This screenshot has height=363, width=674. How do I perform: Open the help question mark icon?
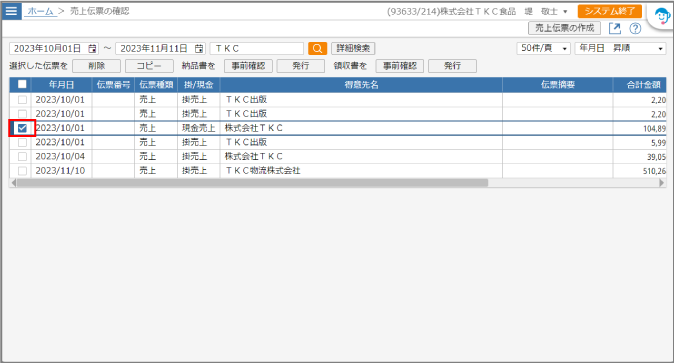pyautogui.click(x=635, y=28)
